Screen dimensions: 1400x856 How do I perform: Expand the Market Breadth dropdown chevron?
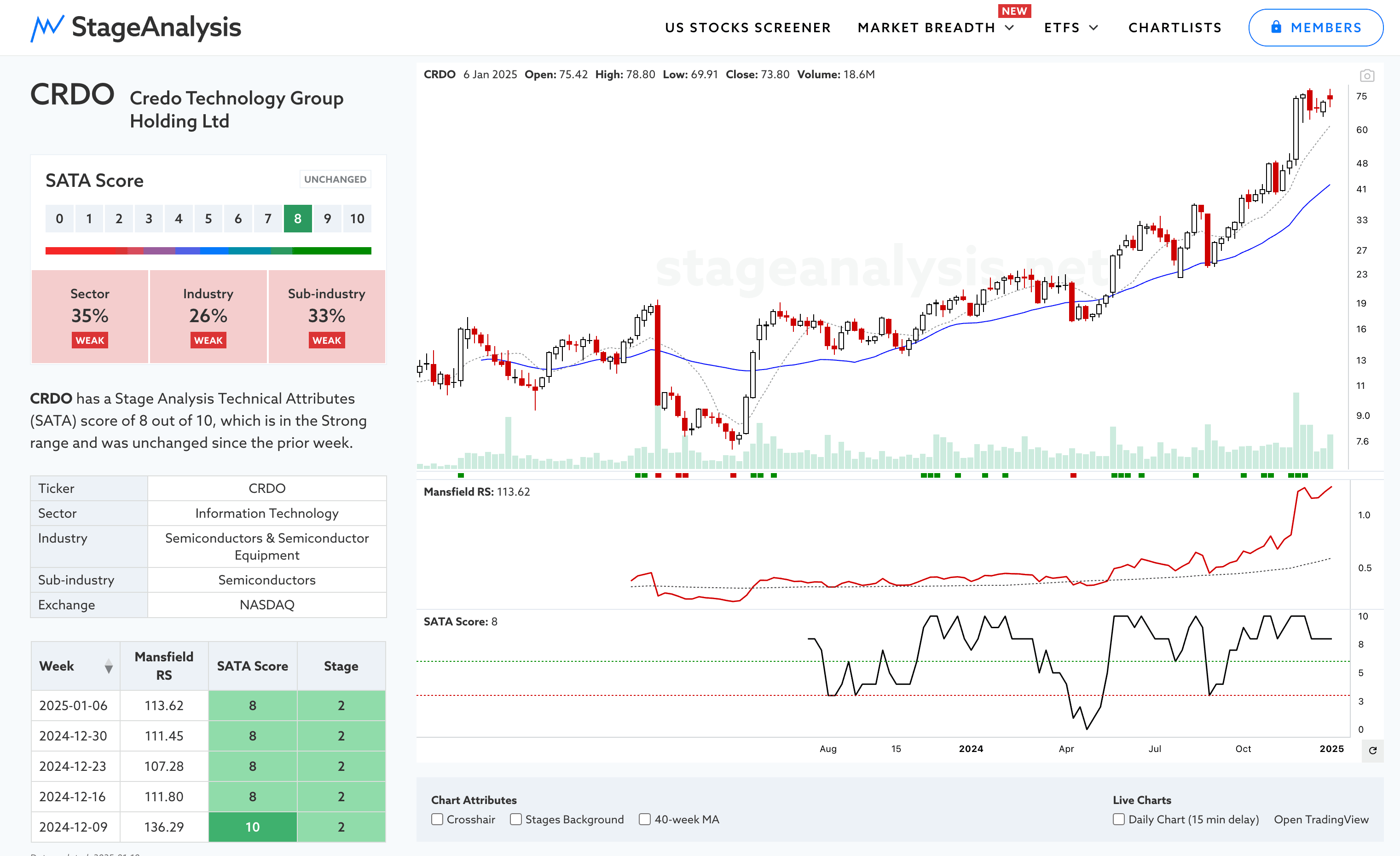(1010, 28)
